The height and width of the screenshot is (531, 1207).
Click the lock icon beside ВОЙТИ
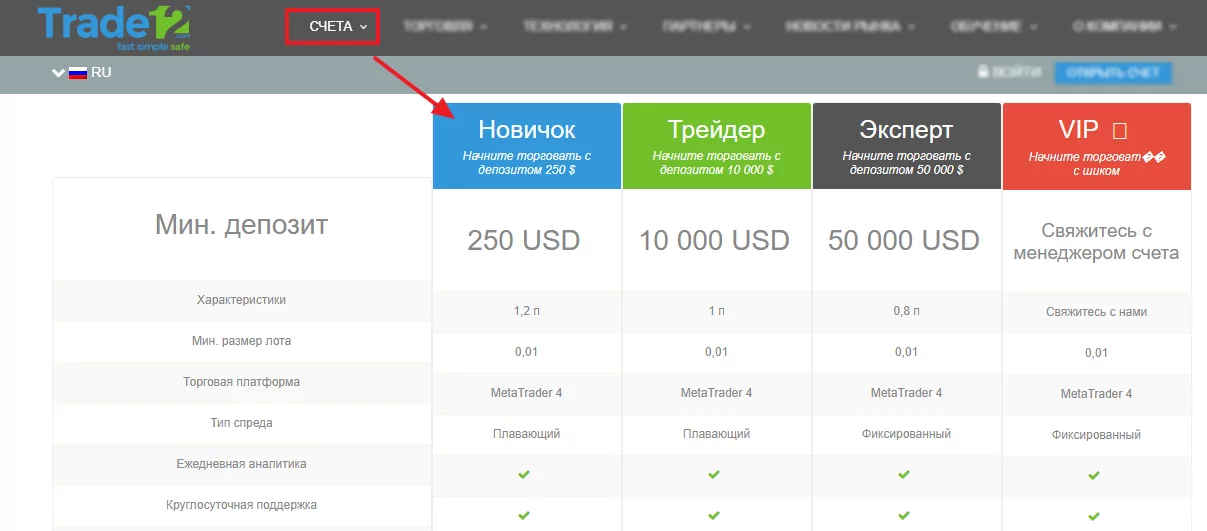[983, 72]
